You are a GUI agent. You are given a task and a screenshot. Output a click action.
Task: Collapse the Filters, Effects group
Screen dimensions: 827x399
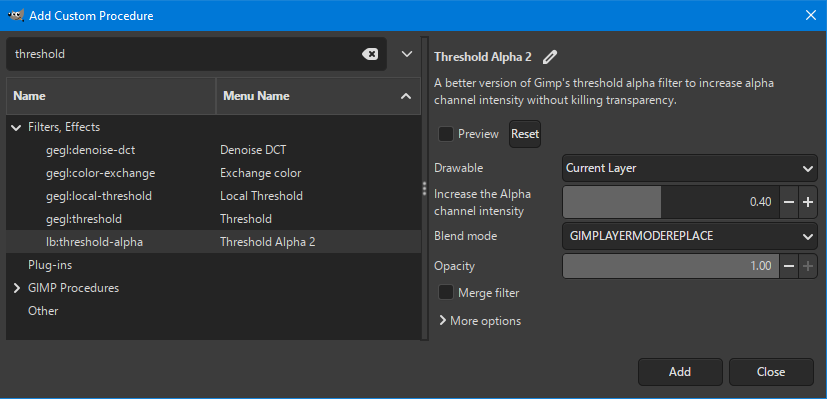(x=17, y=127)
